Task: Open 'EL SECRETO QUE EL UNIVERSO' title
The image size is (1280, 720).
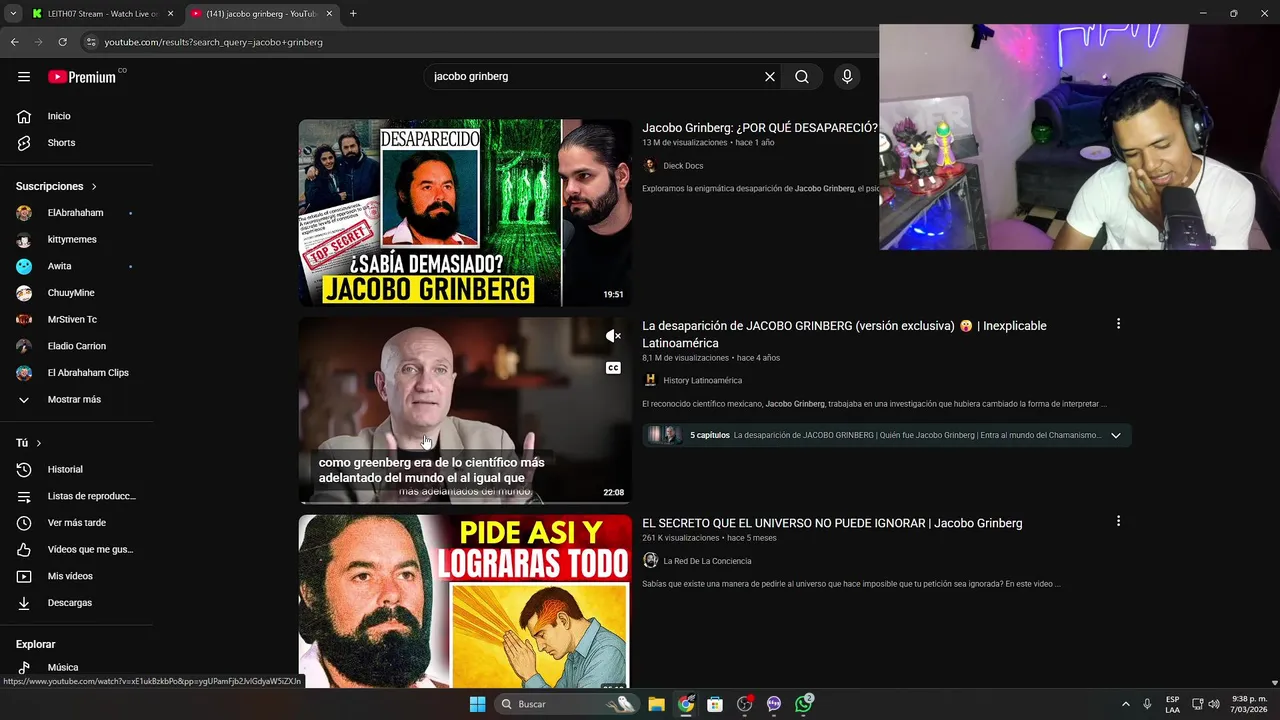Action: tap(832, 523)
